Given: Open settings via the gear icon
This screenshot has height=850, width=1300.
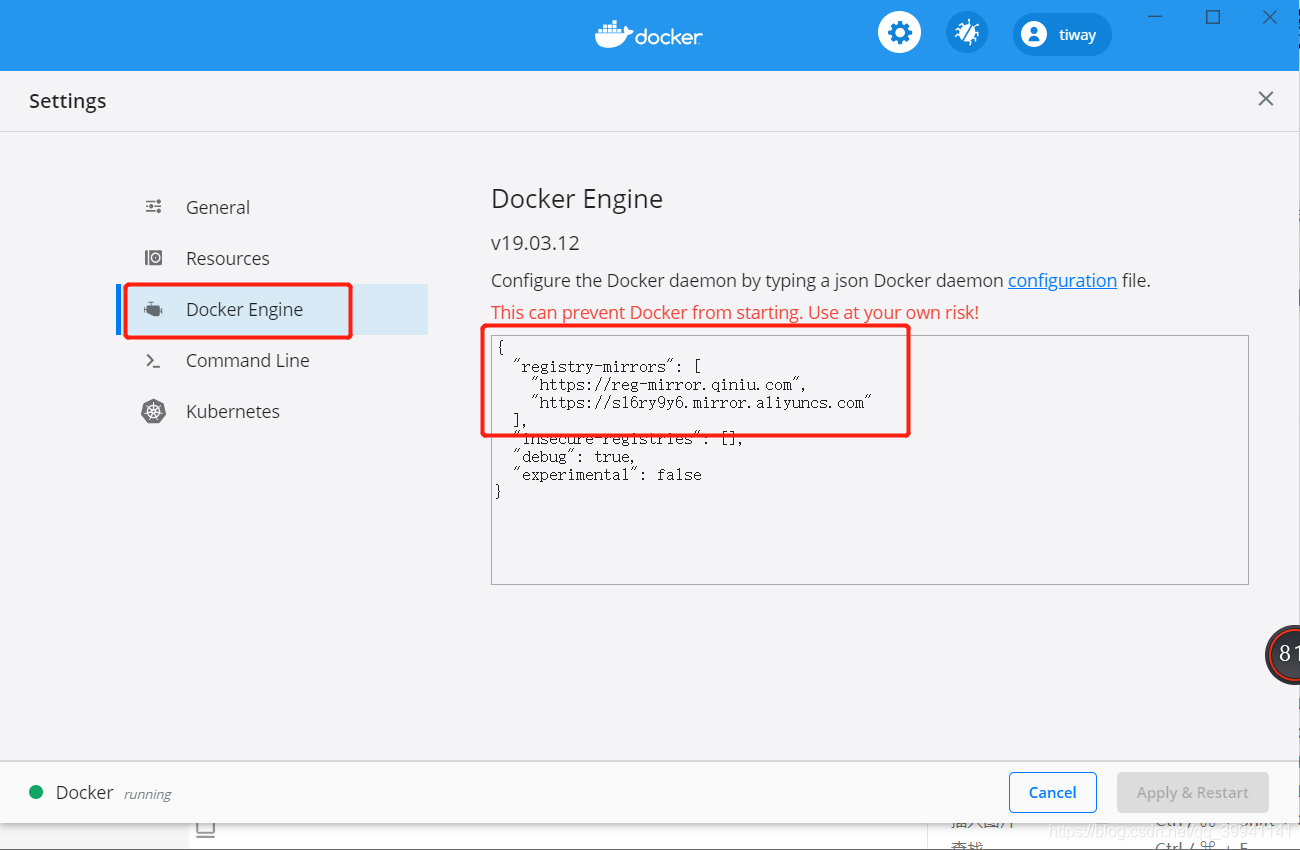Looking at the screenshot, I should coord(899,33).
